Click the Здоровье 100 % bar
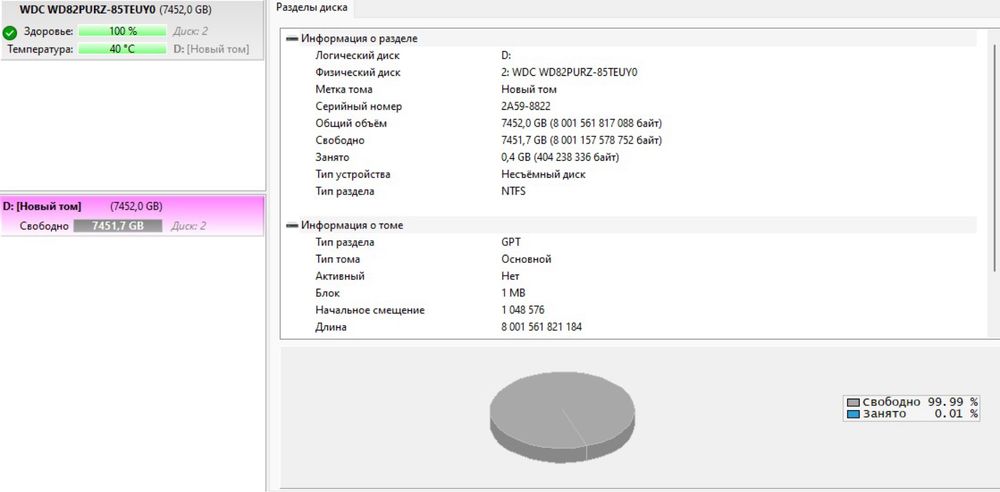 pos(122,31)
